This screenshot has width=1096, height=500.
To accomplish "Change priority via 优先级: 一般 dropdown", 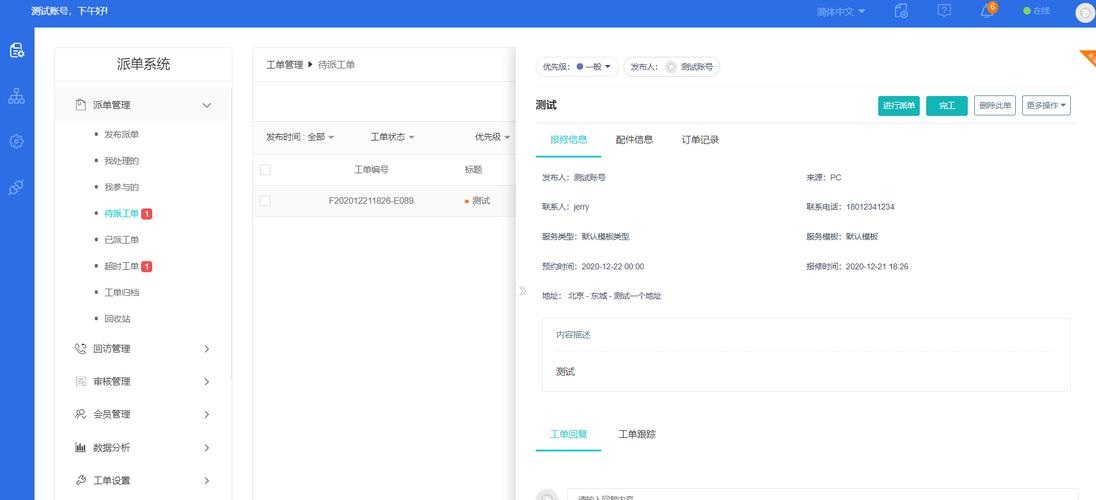I will (577, 66).
